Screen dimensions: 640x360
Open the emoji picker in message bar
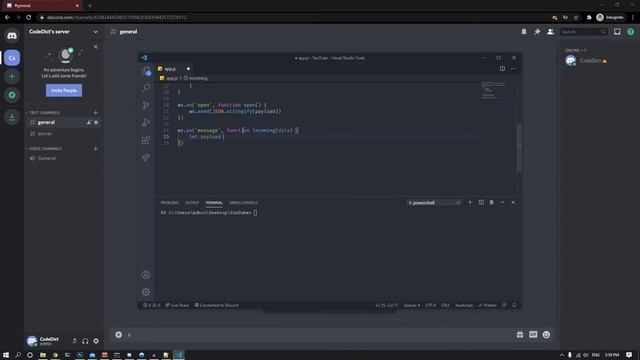pyautogui.click(x=546, y=335)
